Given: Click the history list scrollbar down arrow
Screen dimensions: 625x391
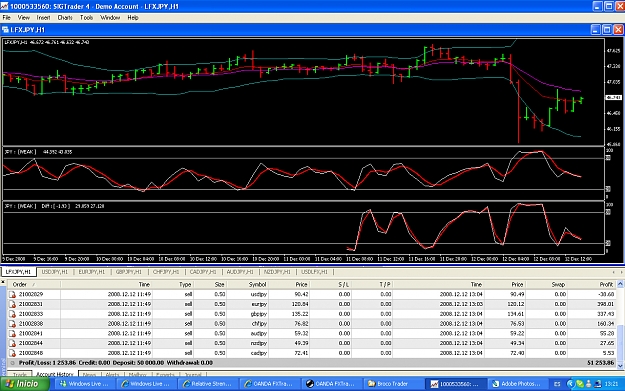Looking at the screenshot, I should click(620, 365).
